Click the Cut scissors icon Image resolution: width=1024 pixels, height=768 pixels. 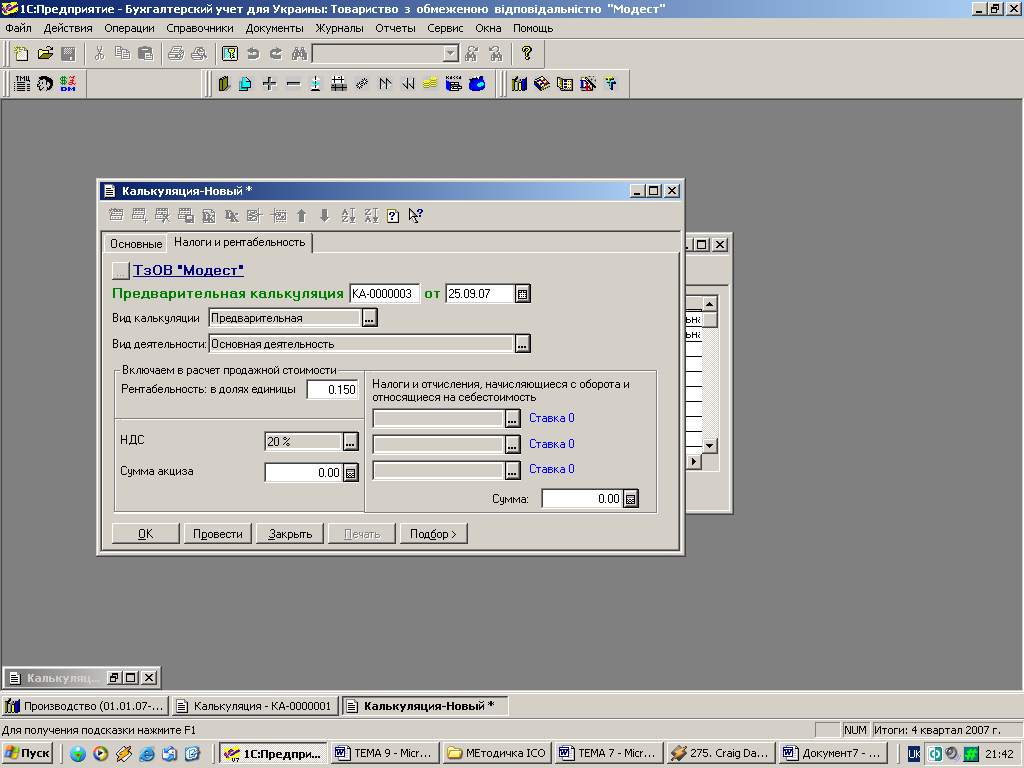(99, 54)
